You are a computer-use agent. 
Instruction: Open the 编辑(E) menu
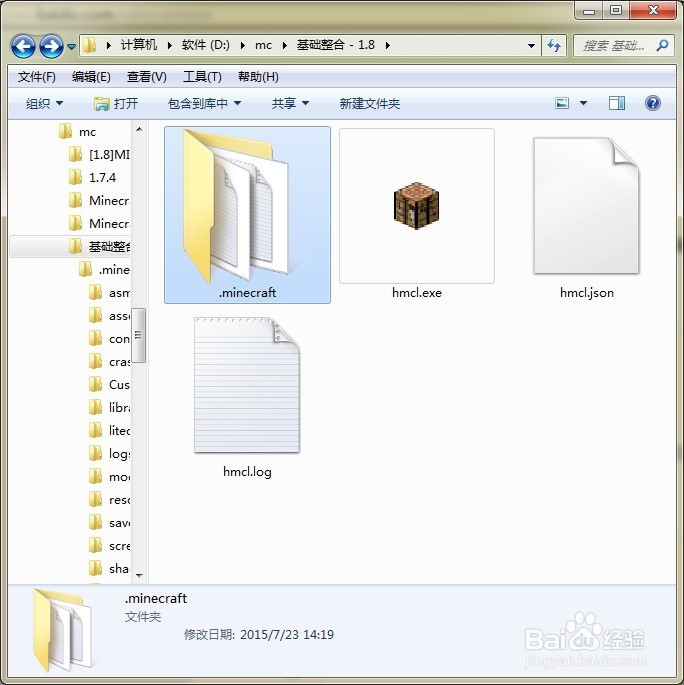tap(91, 77)
